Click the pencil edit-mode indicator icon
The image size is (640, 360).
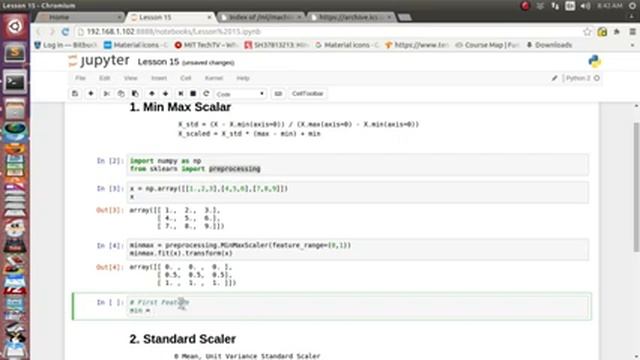tap(554, 78)
